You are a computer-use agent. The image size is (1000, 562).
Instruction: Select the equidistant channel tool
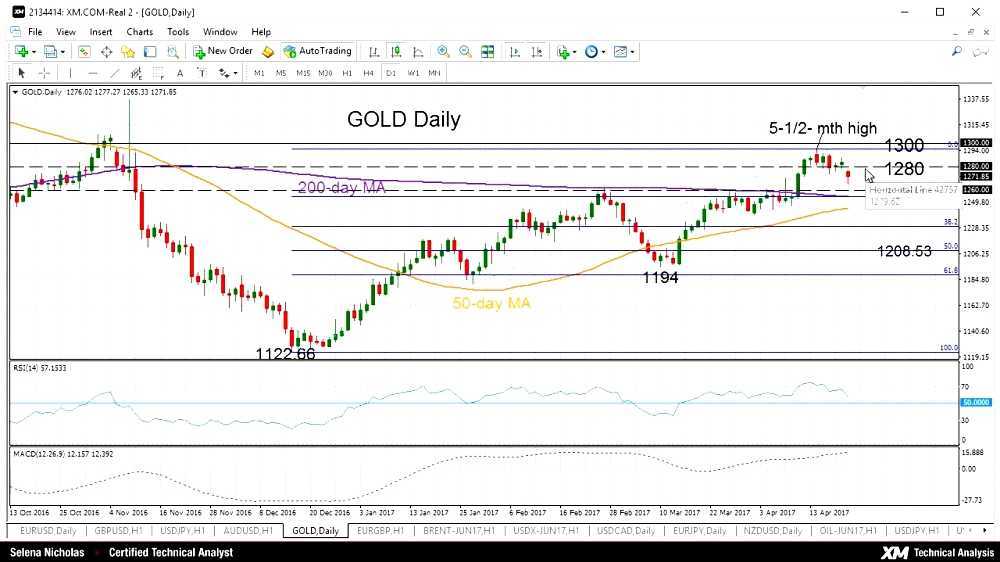click(x=136, y=73)
